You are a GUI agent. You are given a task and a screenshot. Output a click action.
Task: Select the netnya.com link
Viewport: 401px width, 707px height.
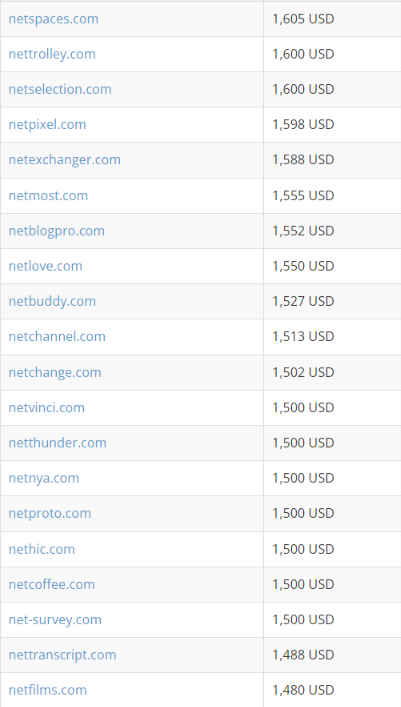pyautogui.click(x=44, y=478)
